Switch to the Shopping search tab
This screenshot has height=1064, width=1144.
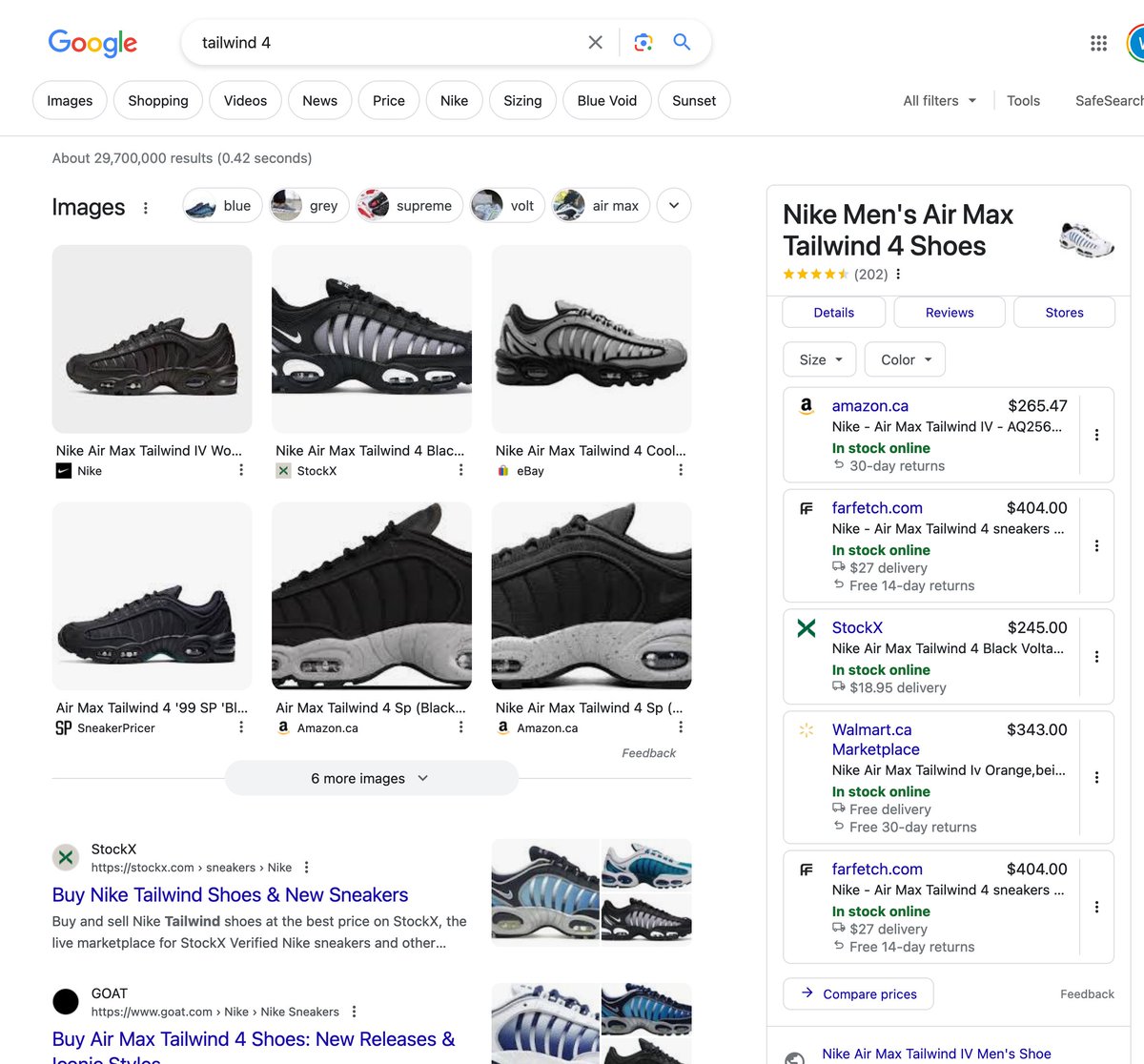point(158,101)
